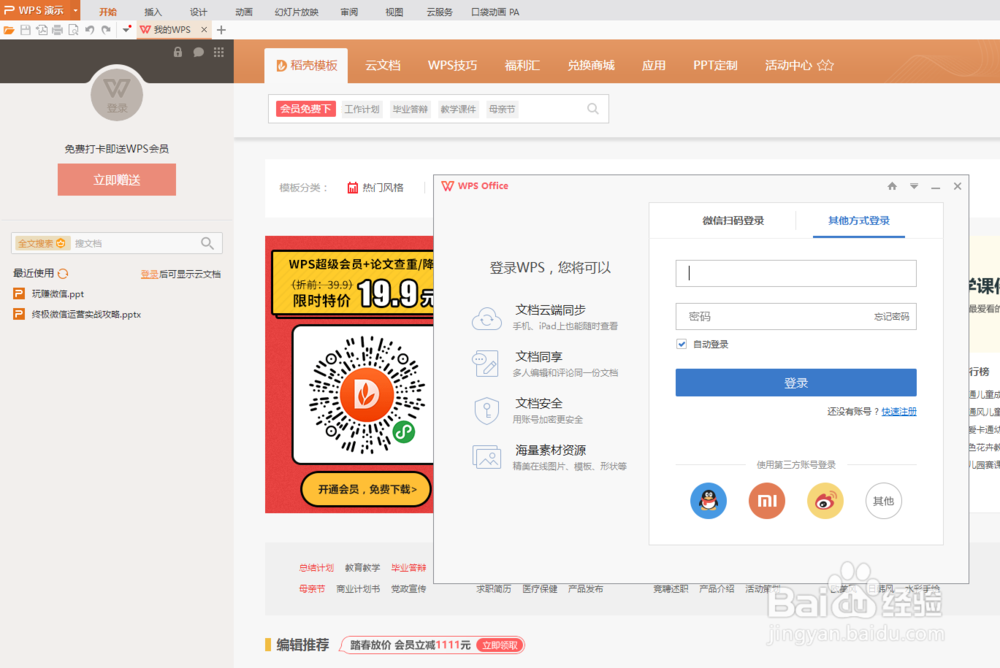Click the magnifier in template search bar

(593, 109)
